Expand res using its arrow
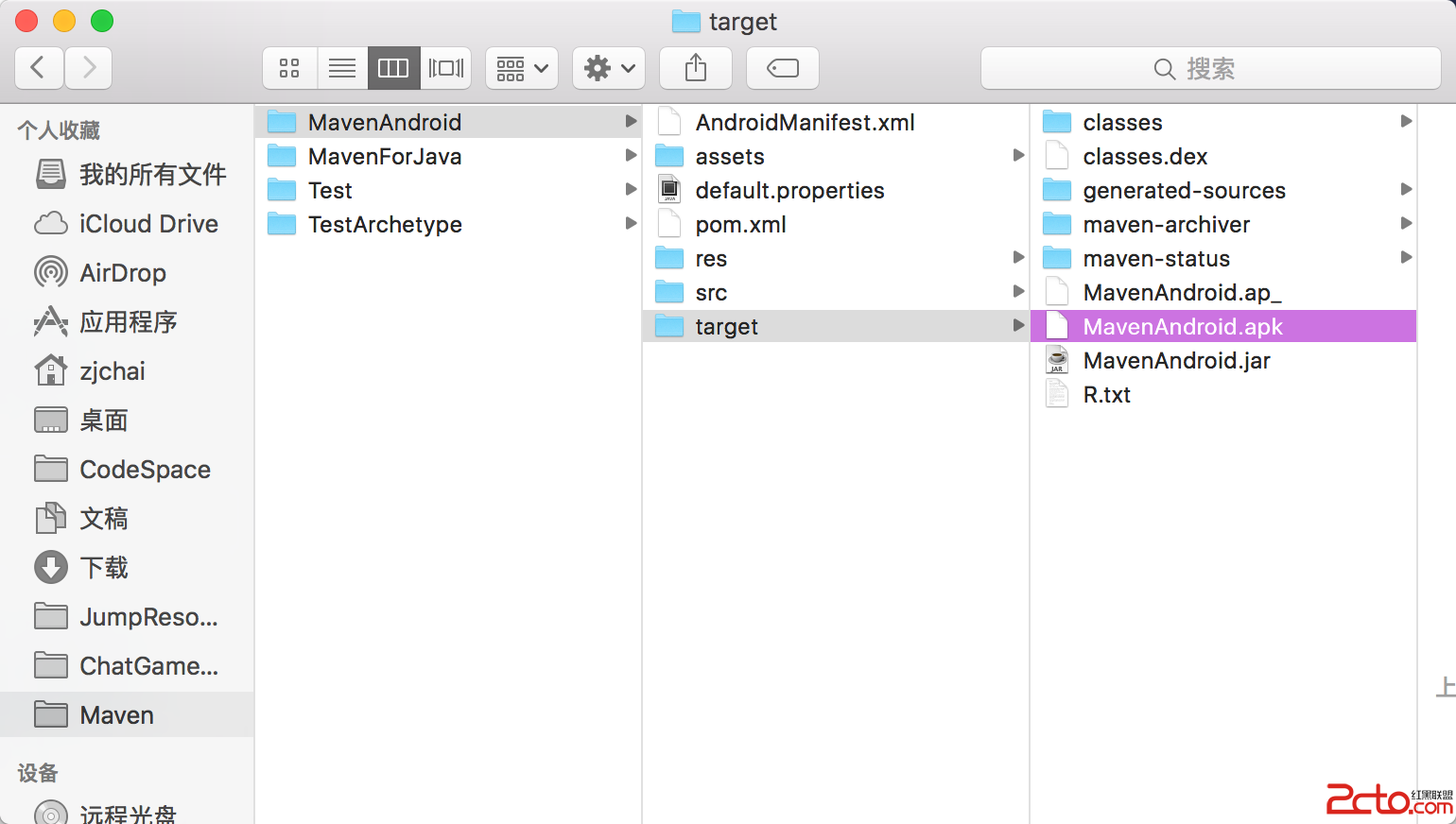The width and height of the screenshot is (1456, 824). [1018, 257]
